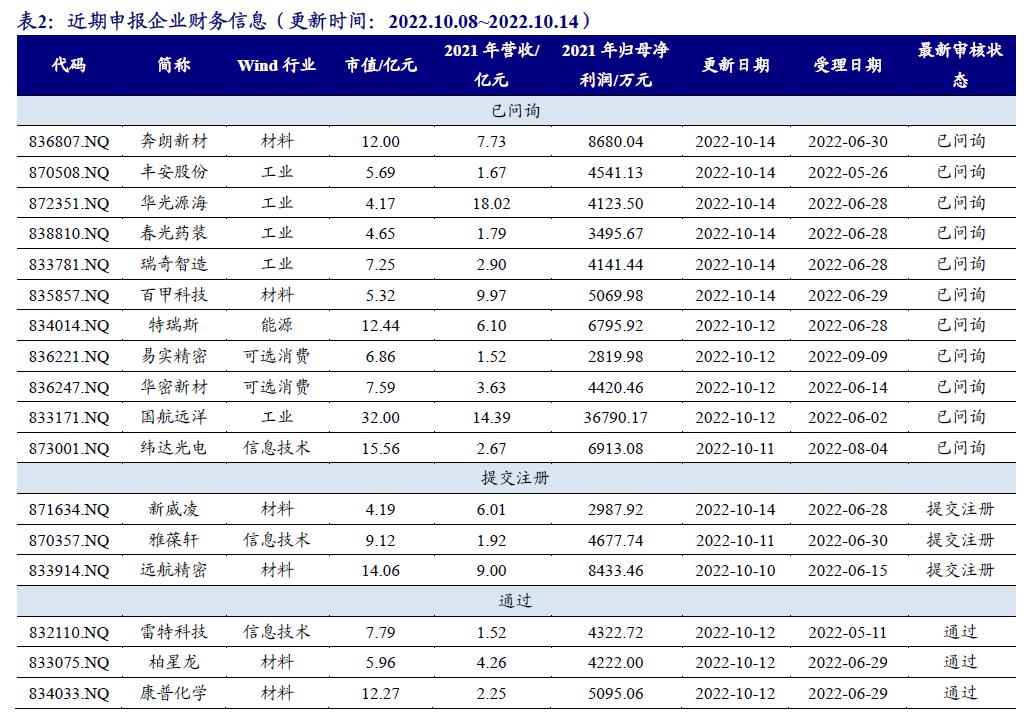Select code cell 836221.NQ
The width and height of the screenshot is (1032, 716).
point(69,357)
